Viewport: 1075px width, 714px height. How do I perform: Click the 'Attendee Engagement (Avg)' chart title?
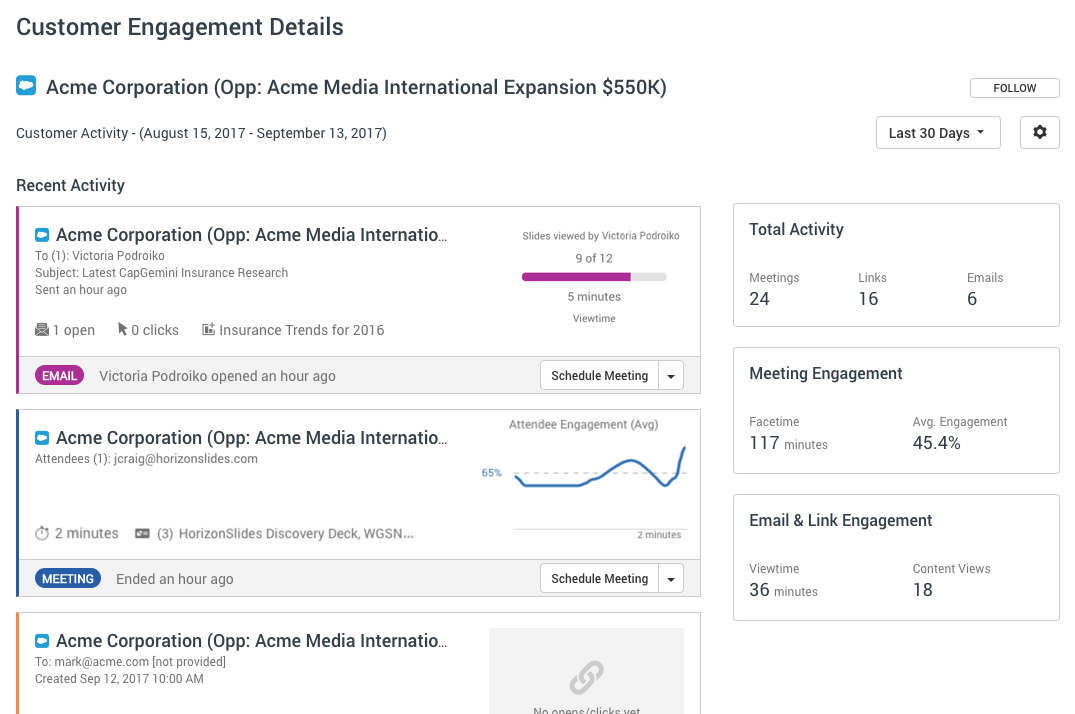[583, 425]
